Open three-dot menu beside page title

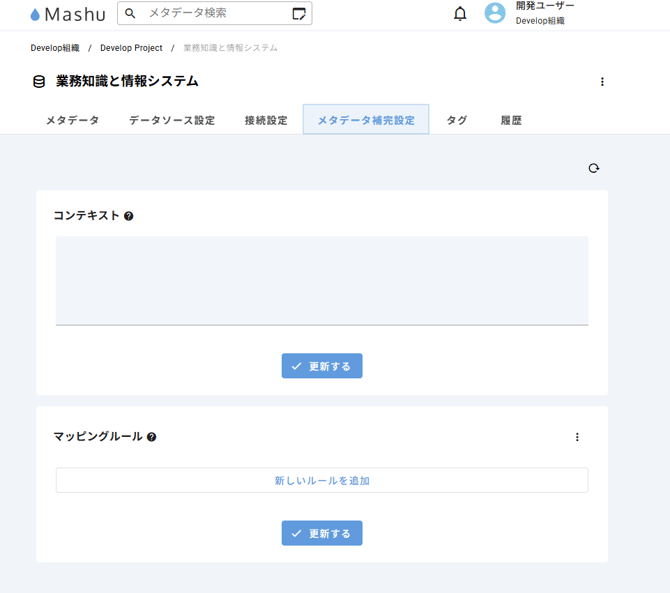pos(602,82)
